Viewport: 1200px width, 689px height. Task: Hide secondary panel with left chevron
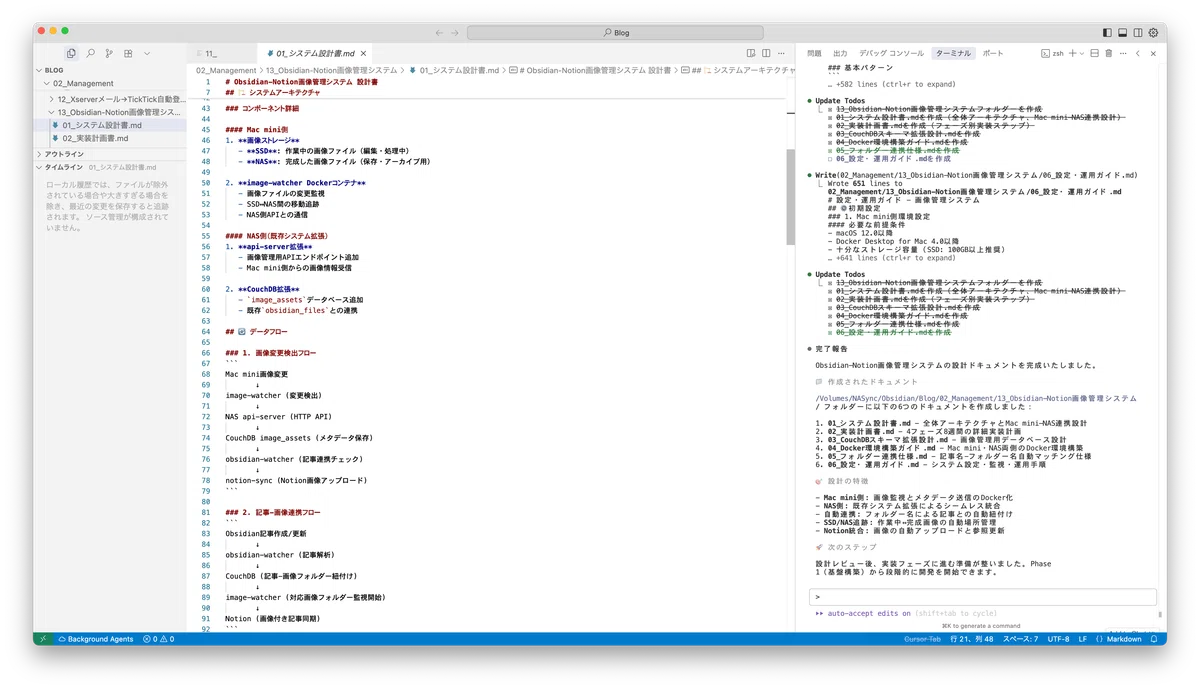point(1138,53)
